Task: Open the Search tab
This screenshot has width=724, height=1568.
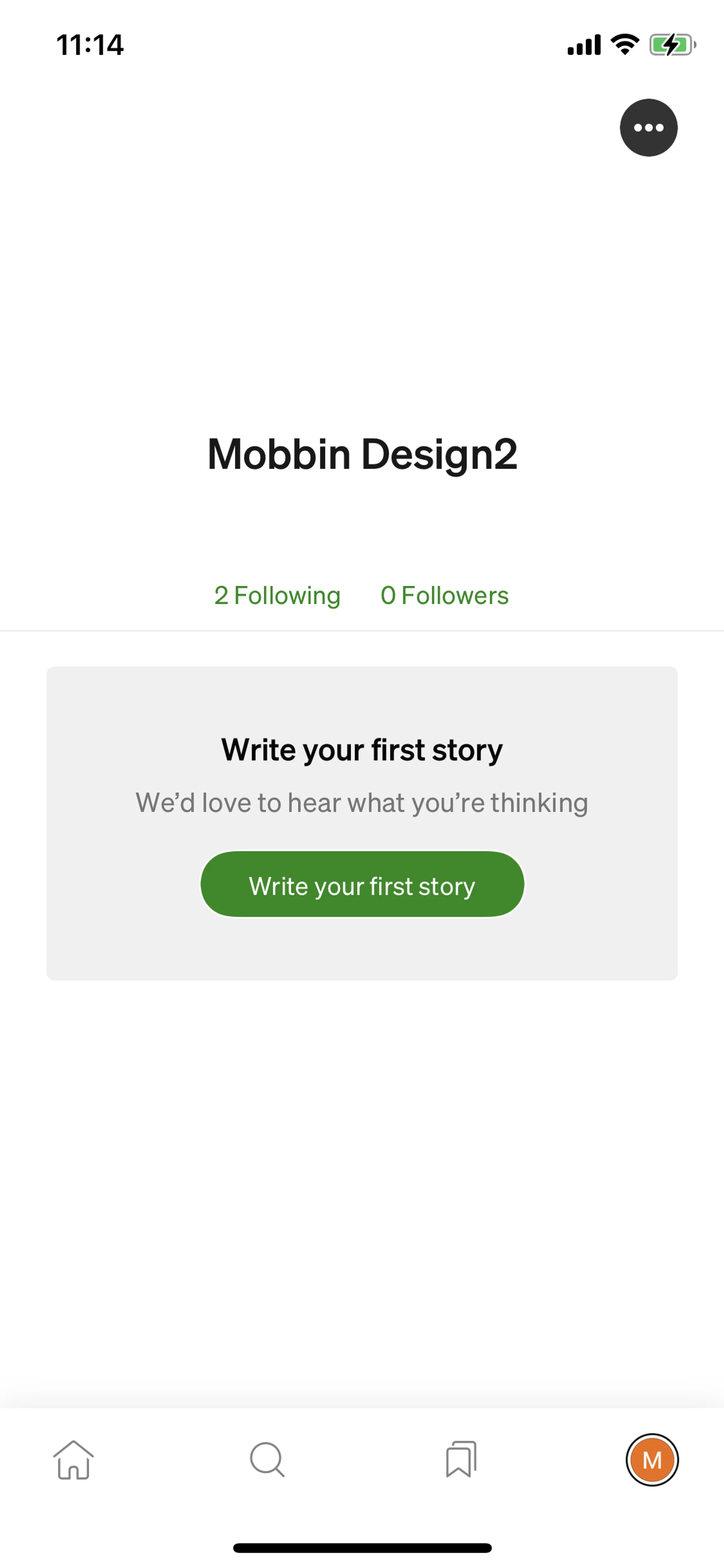Action: point(267,1460)
